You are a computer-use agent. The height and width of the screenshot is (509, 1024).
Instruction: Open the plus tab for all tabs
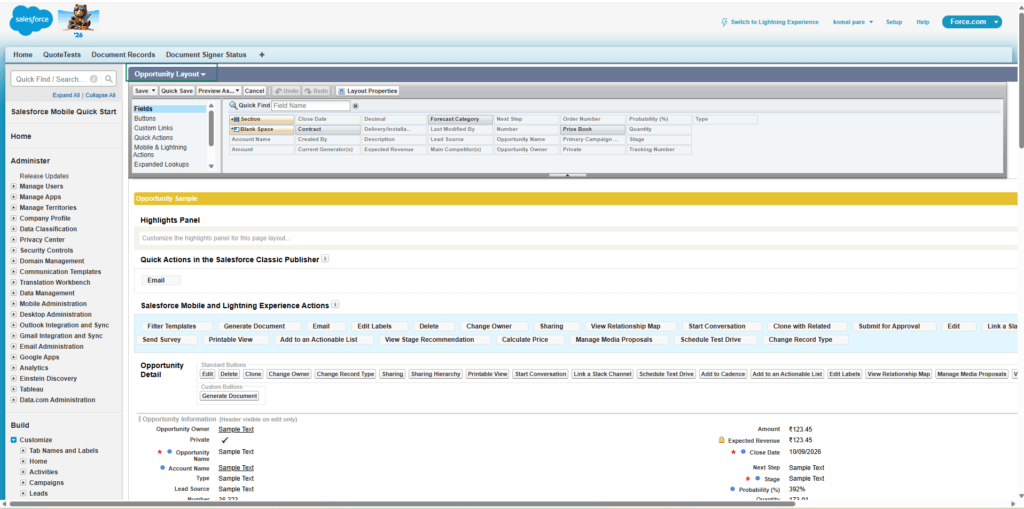[262, 55]
